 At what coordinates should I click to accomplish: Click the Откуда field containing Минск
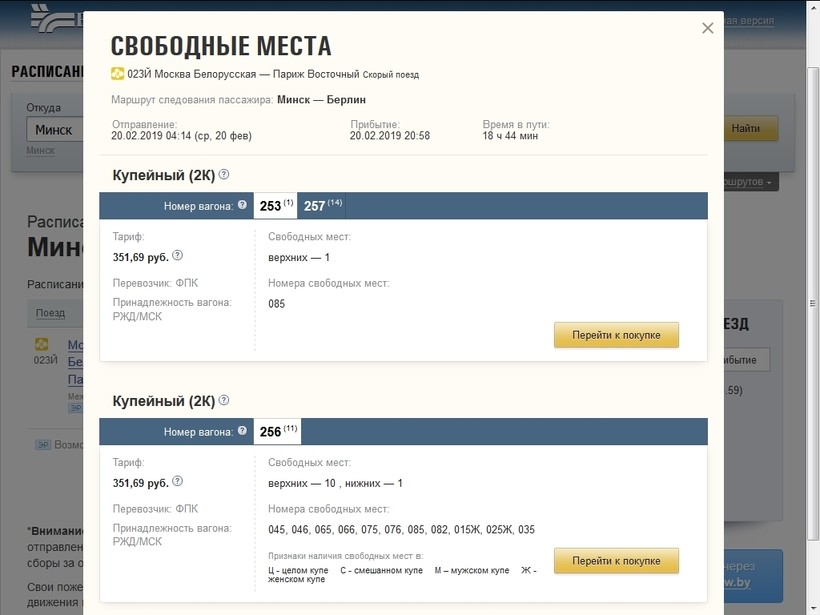coord(55,129)
